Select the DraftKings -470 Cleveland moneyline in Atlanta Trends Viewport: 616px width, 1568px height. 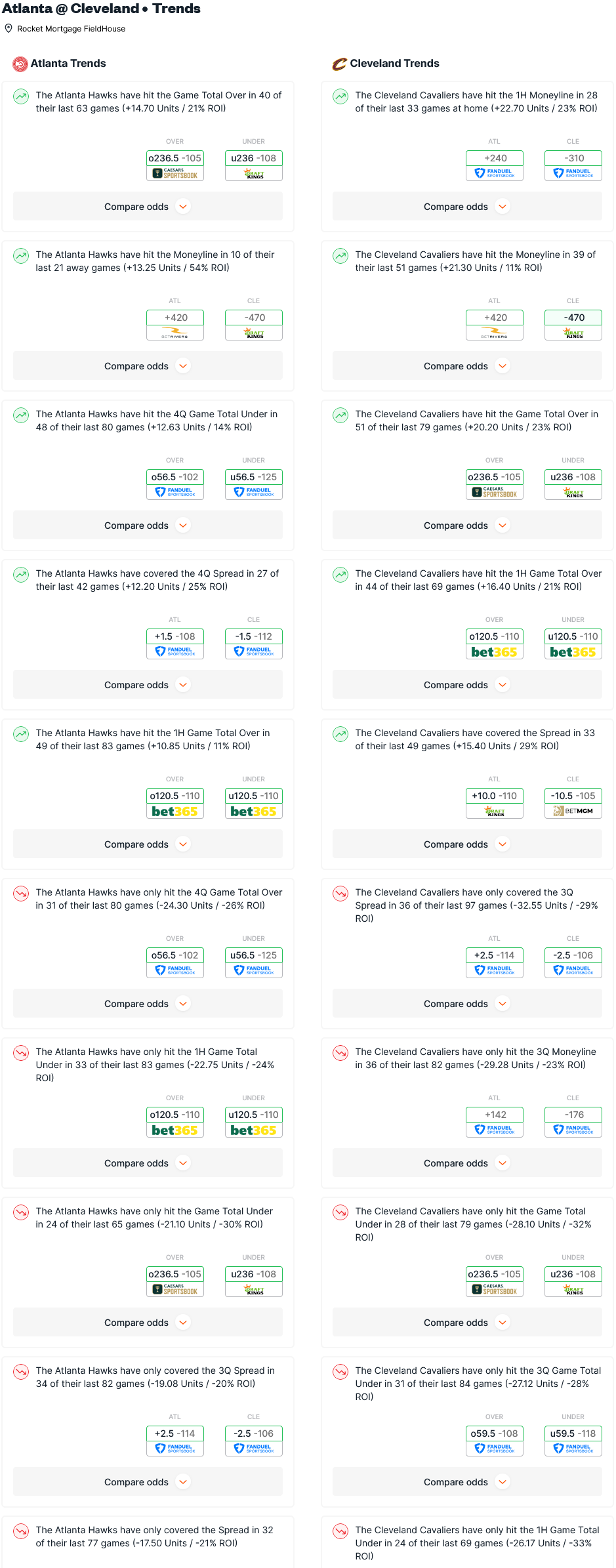(x=254, y=325)
